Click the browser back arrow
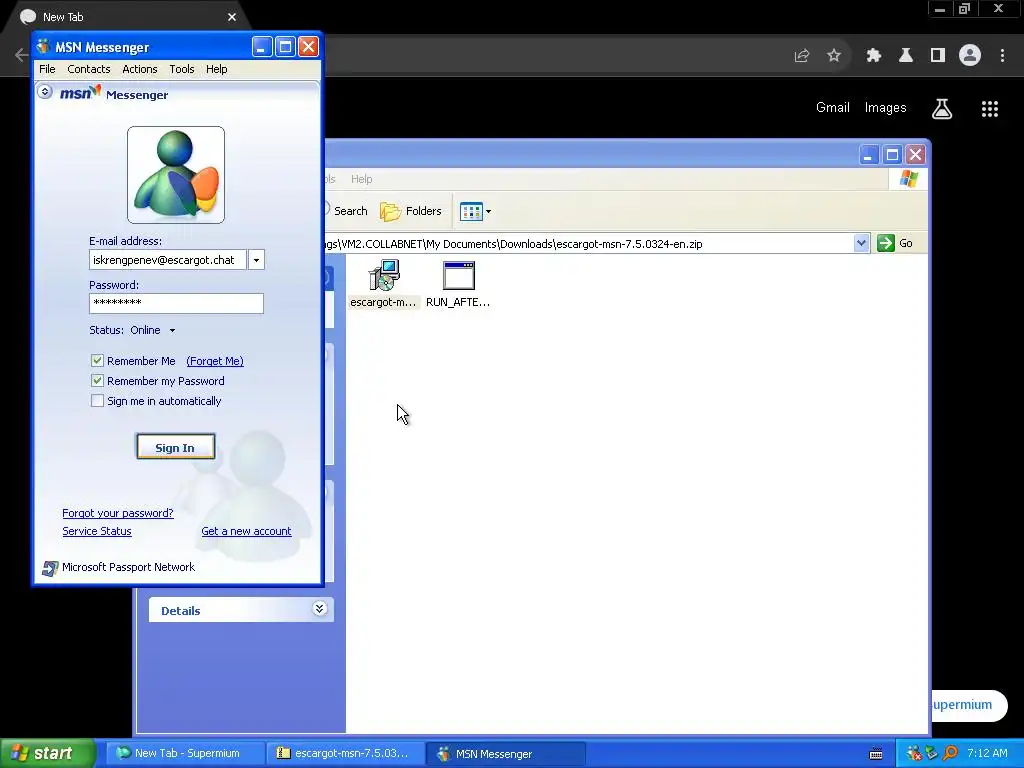The image size is (1024, 768). coord(21,55)
